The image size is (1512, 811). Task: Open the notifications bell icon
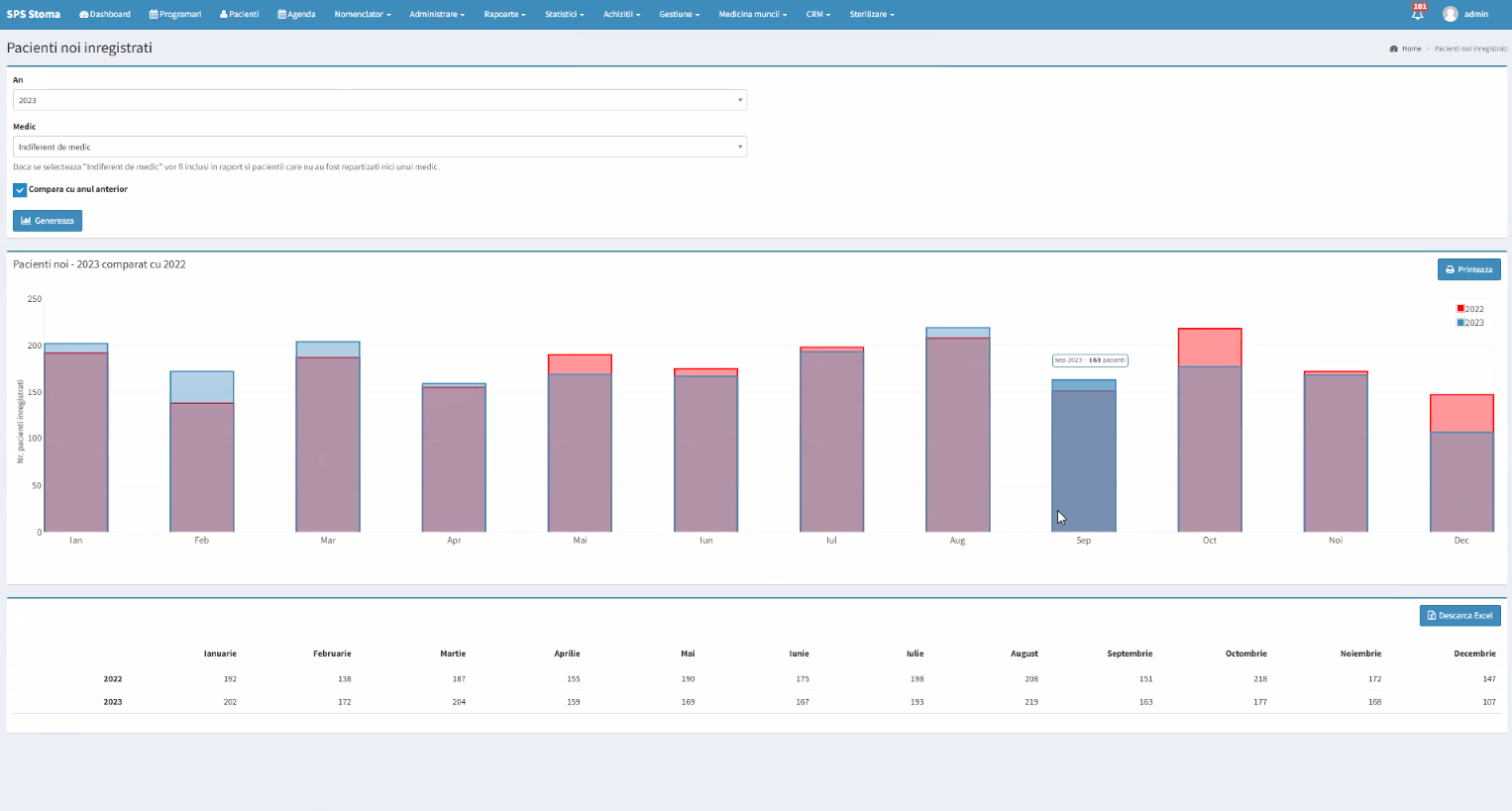coord(1418,14)
